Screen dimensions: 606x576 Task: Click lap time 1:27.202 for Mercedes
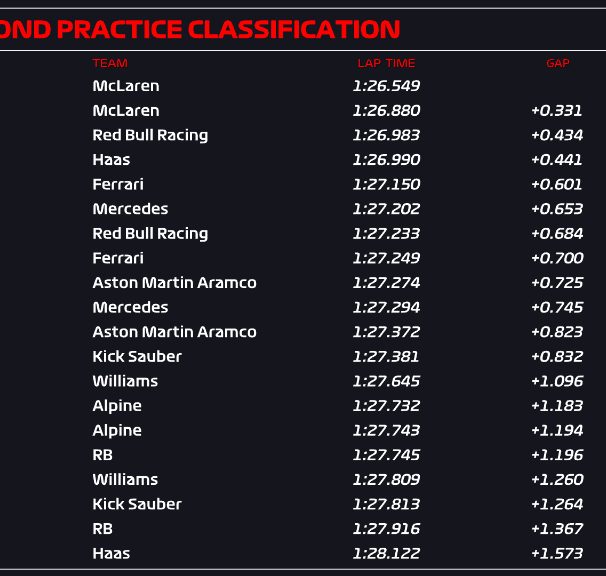point(386,209)
